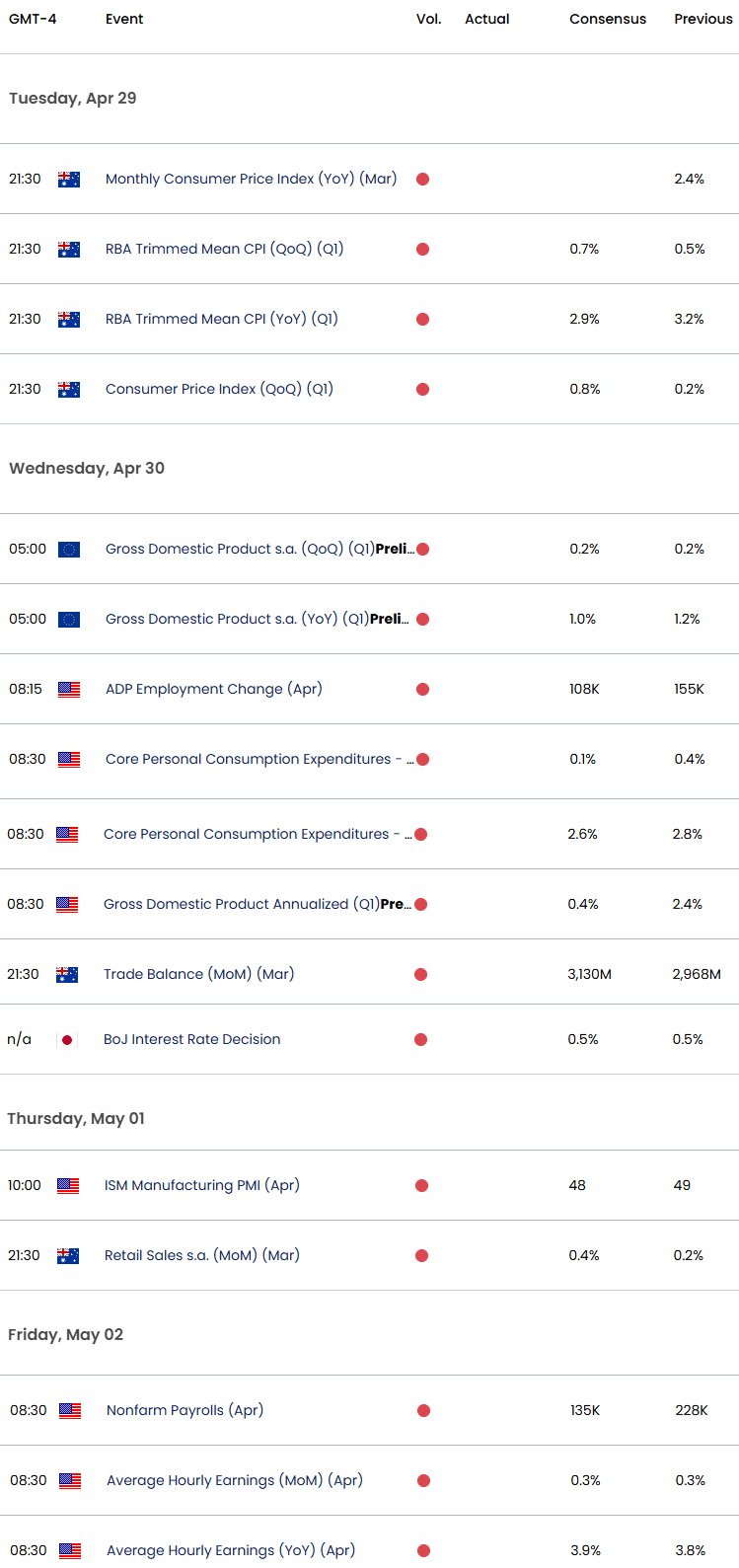Screen dimensions: 739x1568
Task: Expand the Gross Domestic Product Annualized preliminary entry
Action: 261,904
